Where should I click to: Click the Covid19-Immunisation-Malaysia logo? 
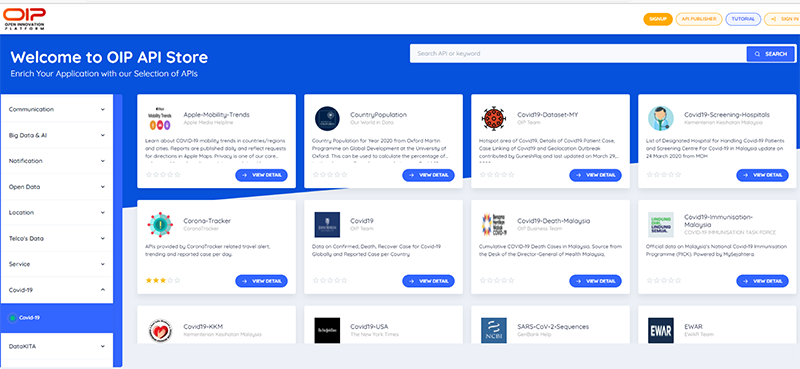point(661,225)
